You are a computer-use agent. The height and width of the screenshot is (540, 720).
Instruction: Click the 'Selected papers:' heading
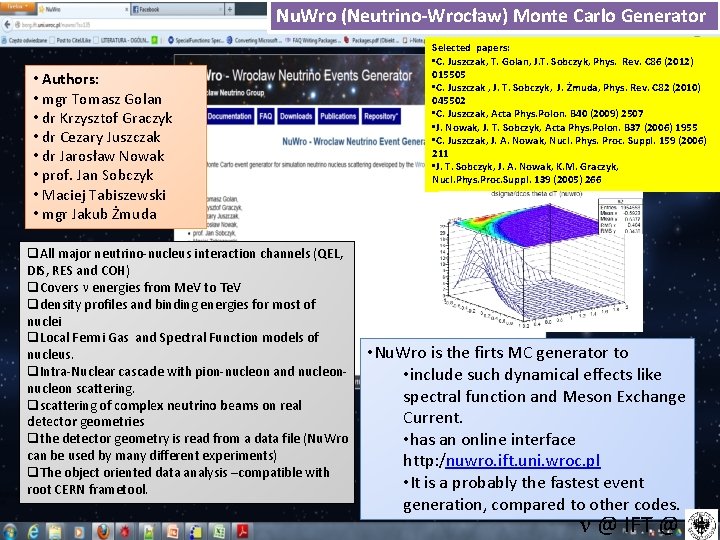click(x=471, y=48)
